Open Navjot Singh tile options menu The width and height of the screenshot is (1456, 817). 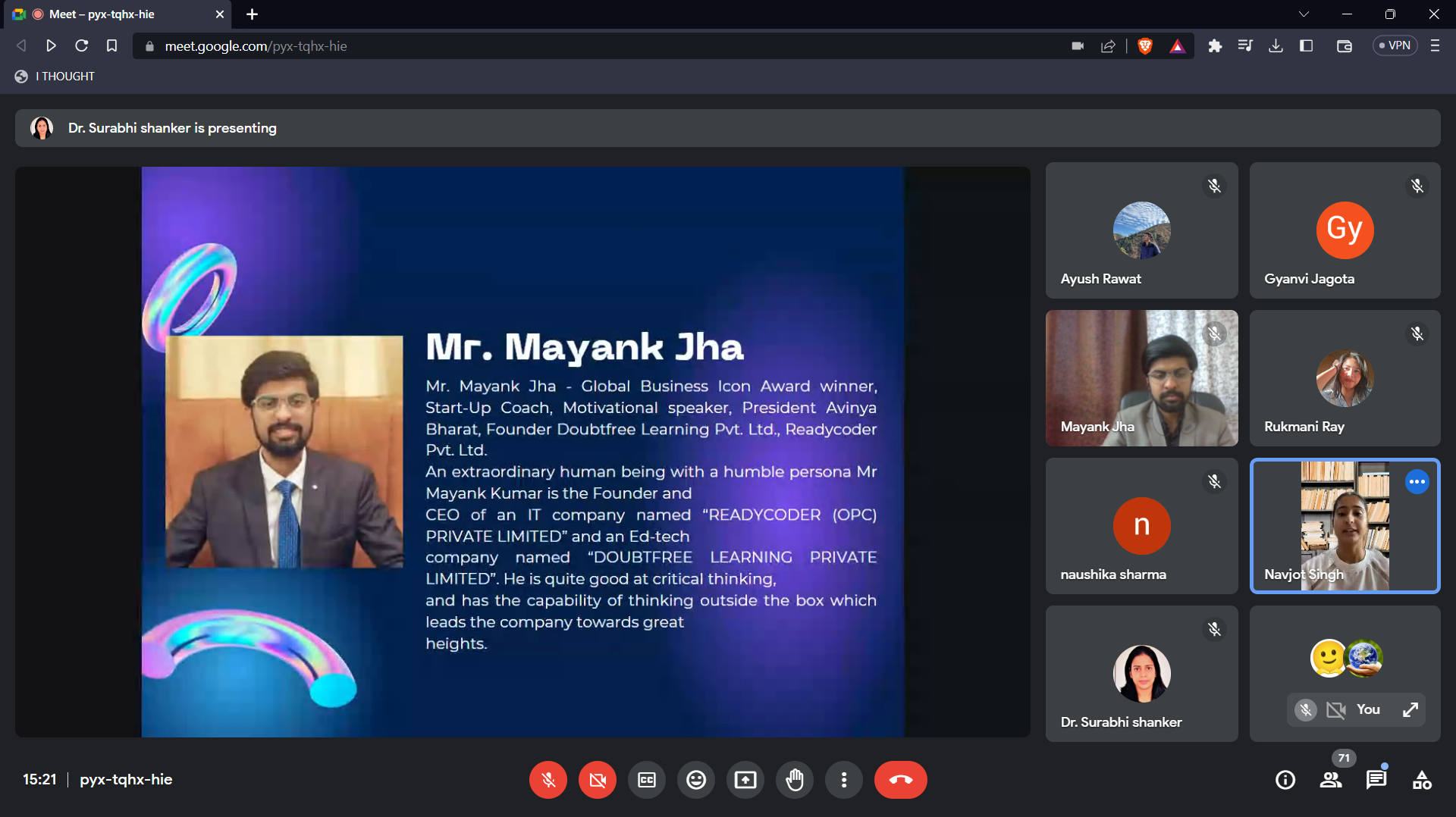(1417, 482)
